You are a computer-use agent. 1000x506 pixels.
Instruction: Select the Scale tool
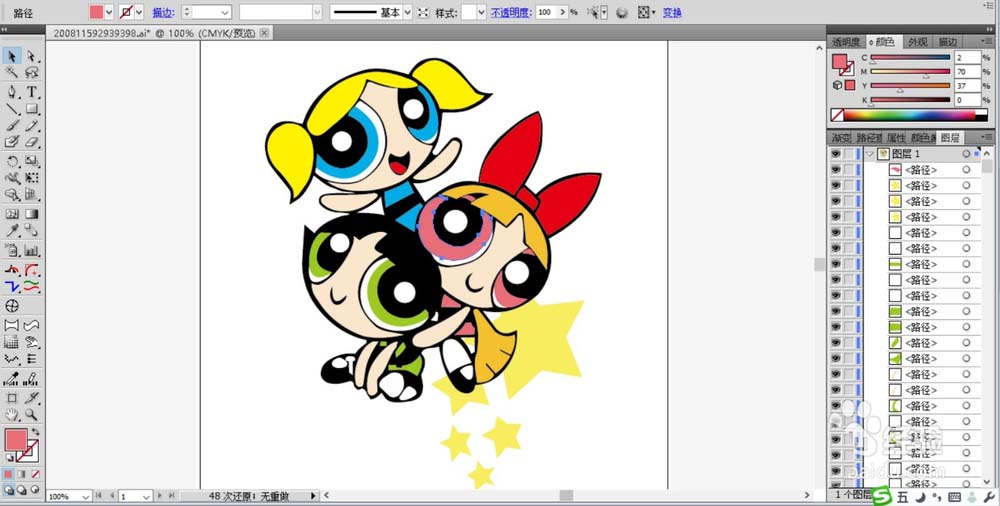click(x=31, y=161)
